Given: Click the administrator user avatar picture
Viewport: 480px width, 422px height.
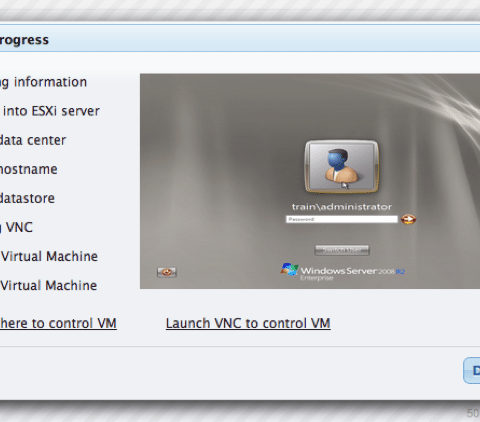Looking at the screenshot, I should pos(342,166).
